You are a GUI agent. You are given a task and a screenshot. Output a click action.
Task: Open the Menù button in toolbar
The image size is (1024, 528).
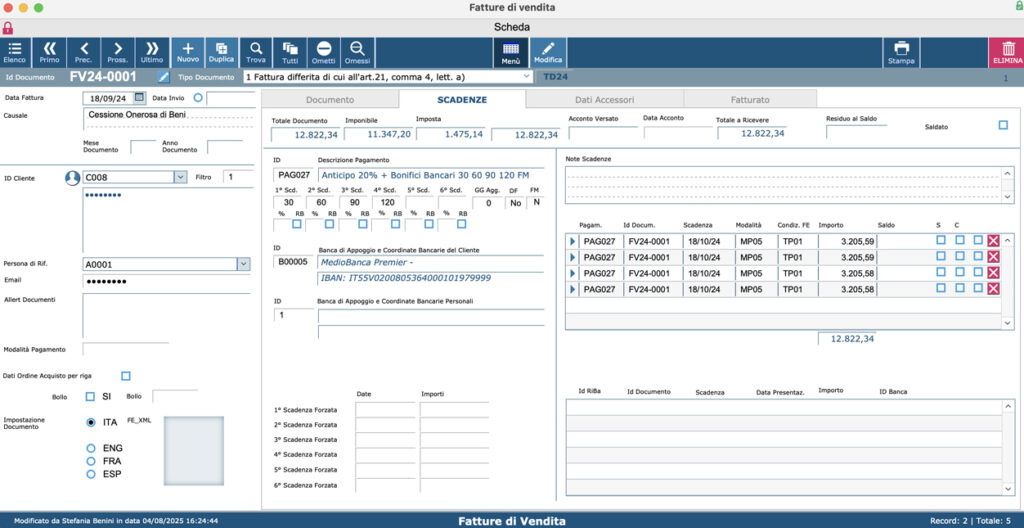tap(511, 52)
